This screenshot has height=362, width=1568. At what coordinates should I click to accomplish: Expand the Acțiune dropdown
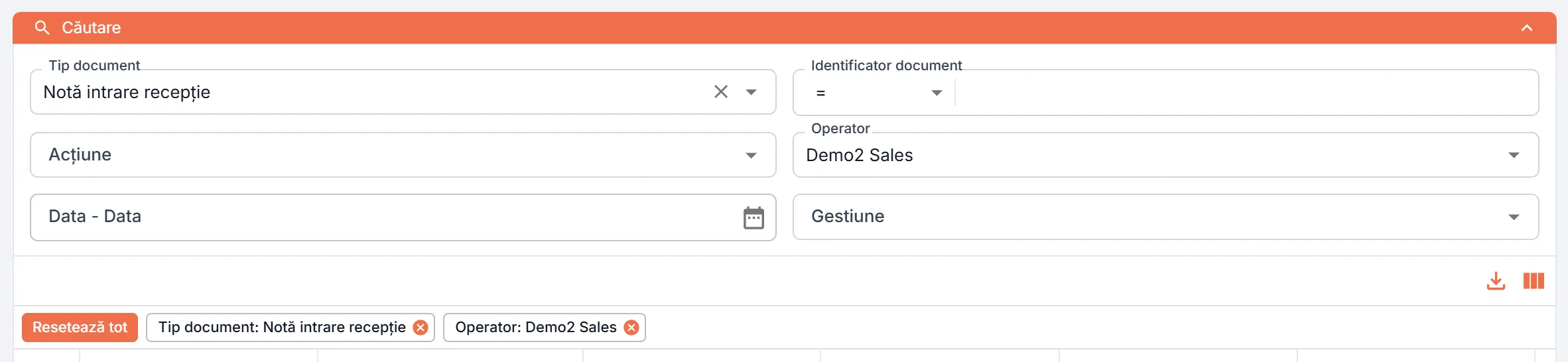(751, 155)
